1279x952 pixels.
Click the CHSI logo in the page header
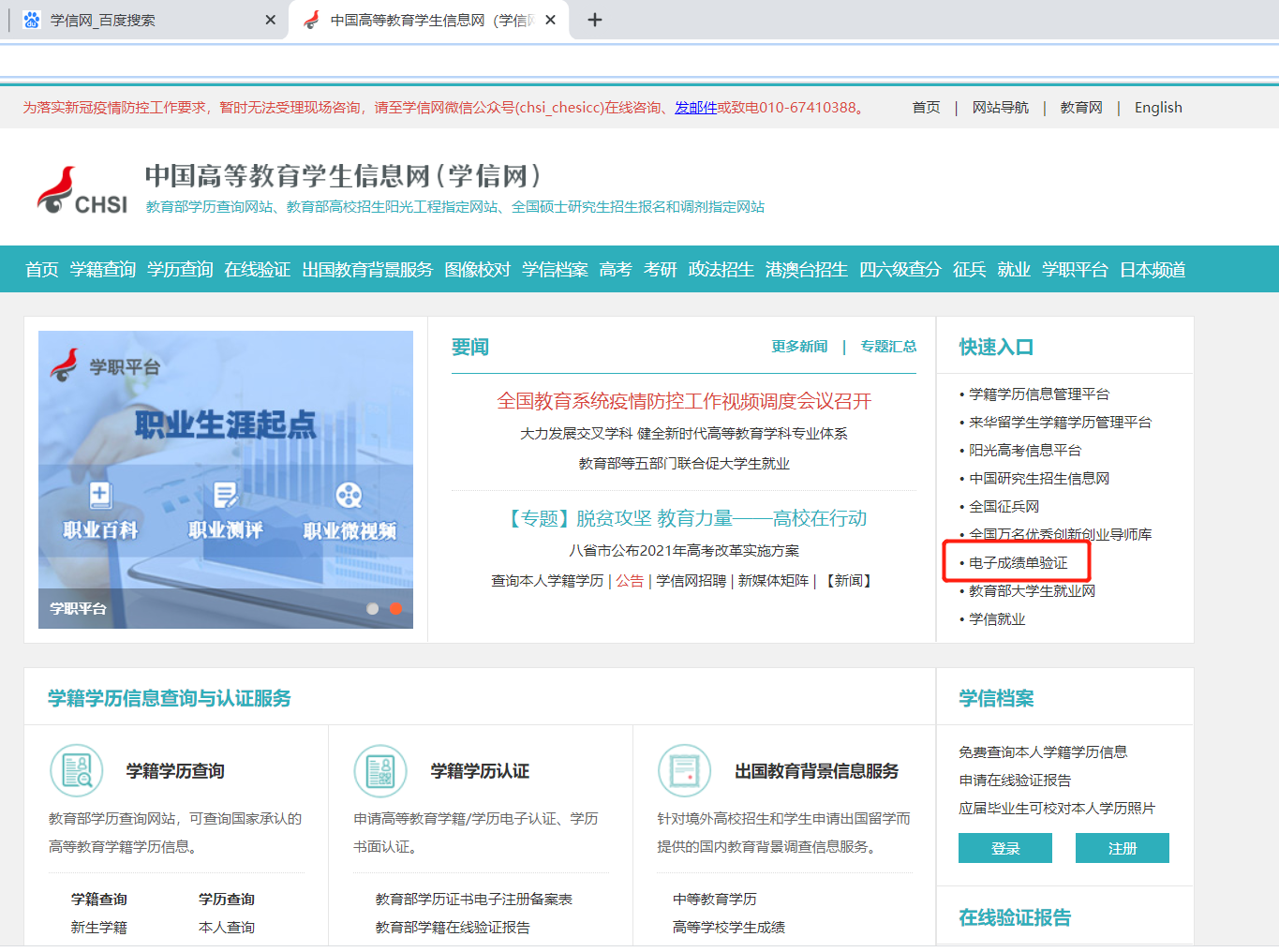82,191
